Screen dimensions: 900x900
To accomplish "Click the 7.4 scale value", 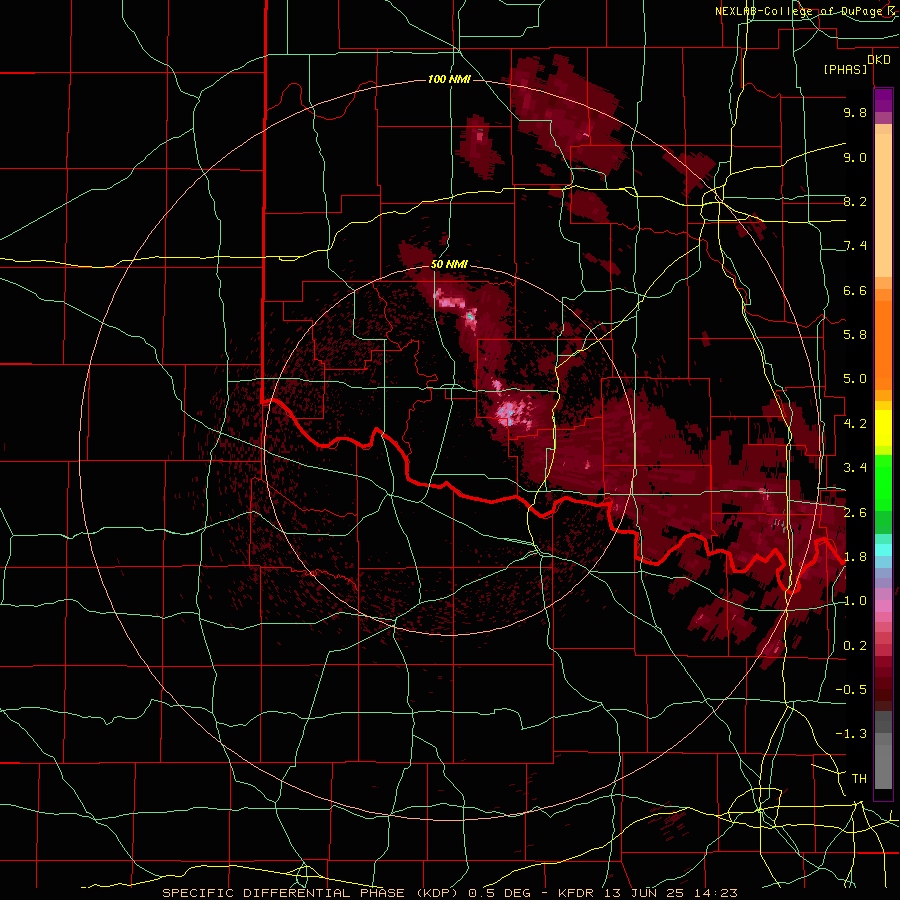I will [x=855, y=246].
